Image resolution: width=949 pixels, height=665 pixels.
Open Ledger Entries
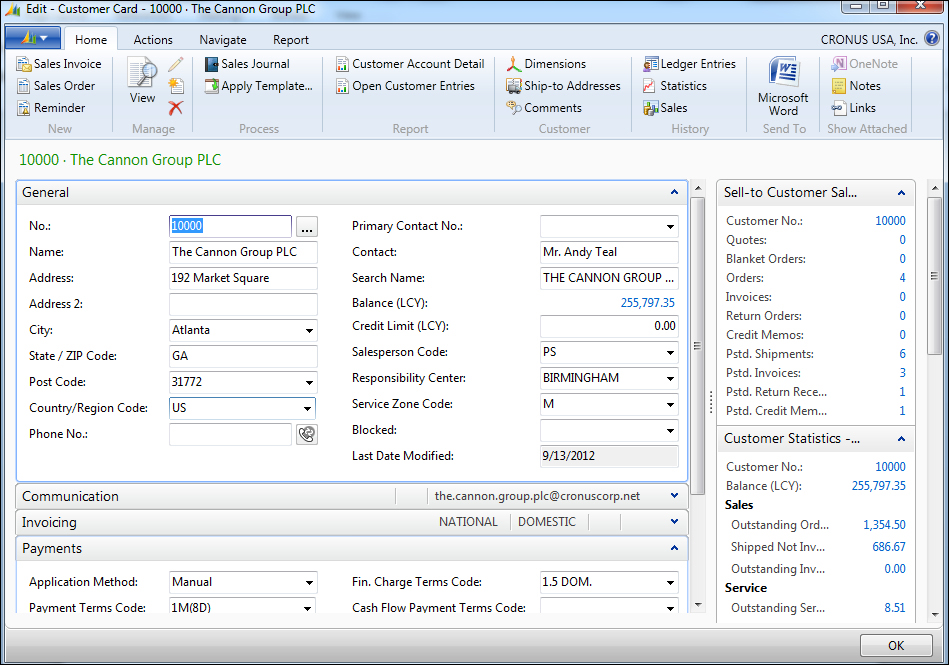pos(689,64)
